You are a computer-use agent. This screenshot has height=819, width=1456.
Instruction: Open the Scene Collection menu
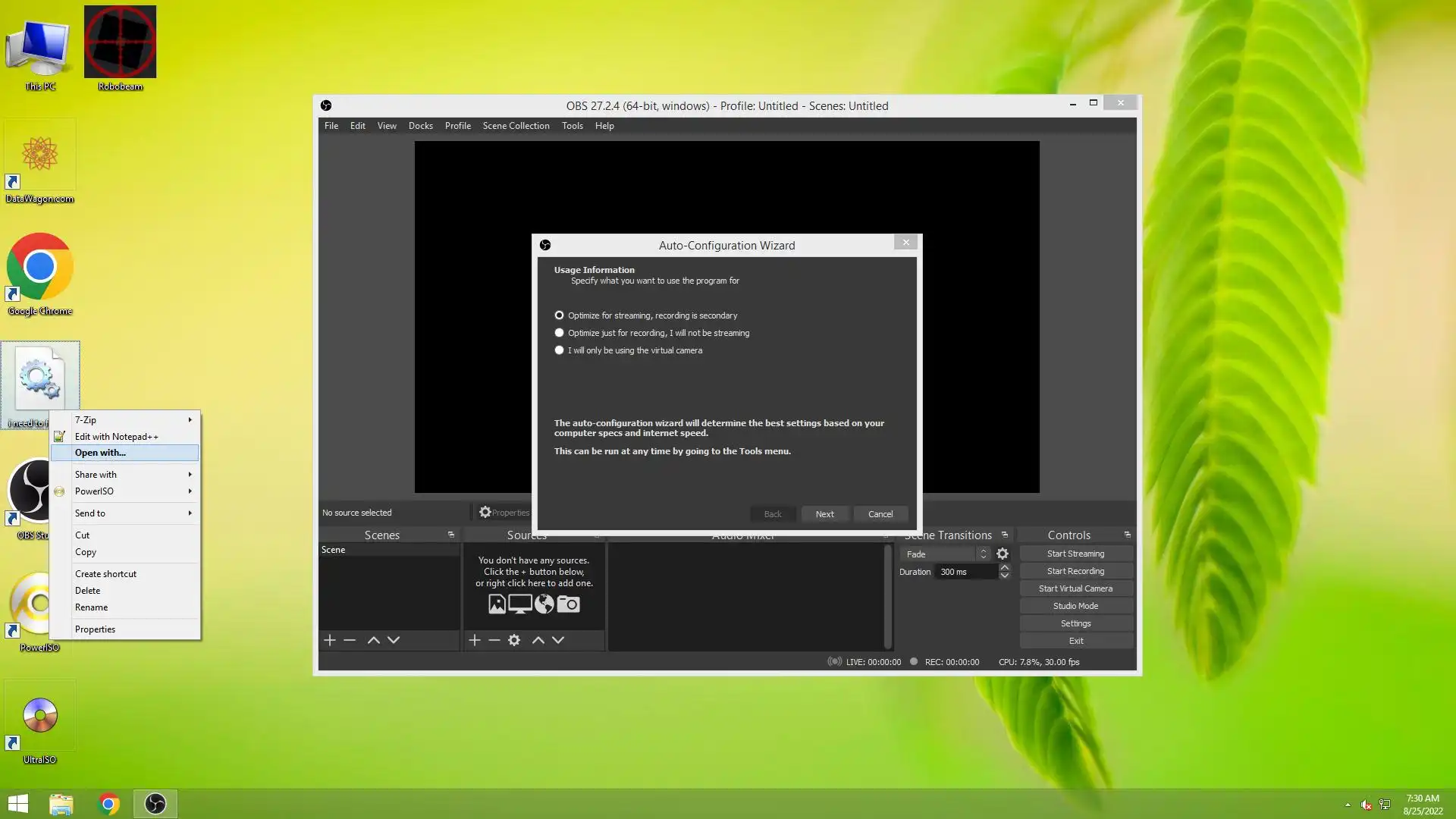click(516, 126)
